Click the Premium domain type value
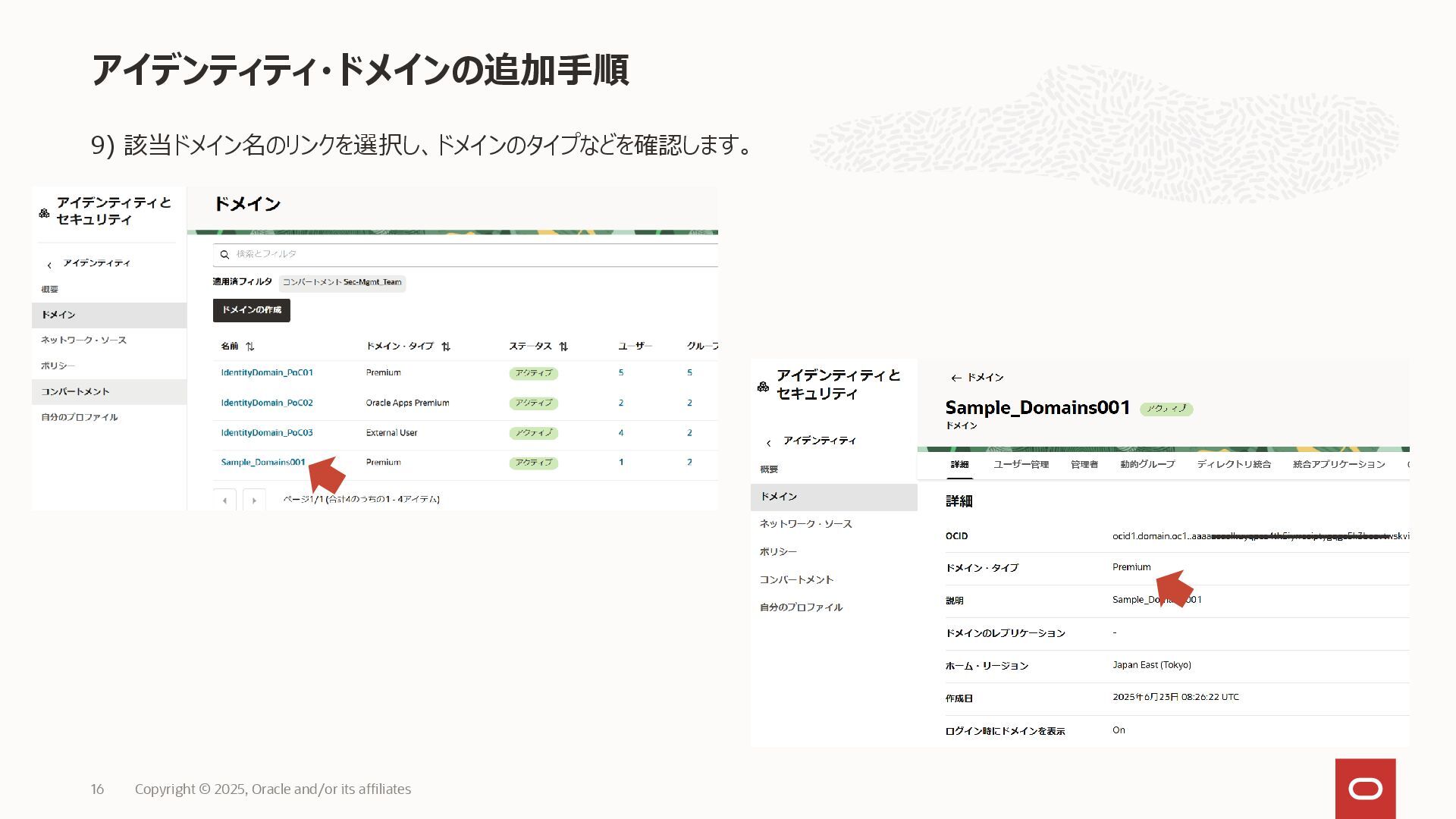 1131,567
